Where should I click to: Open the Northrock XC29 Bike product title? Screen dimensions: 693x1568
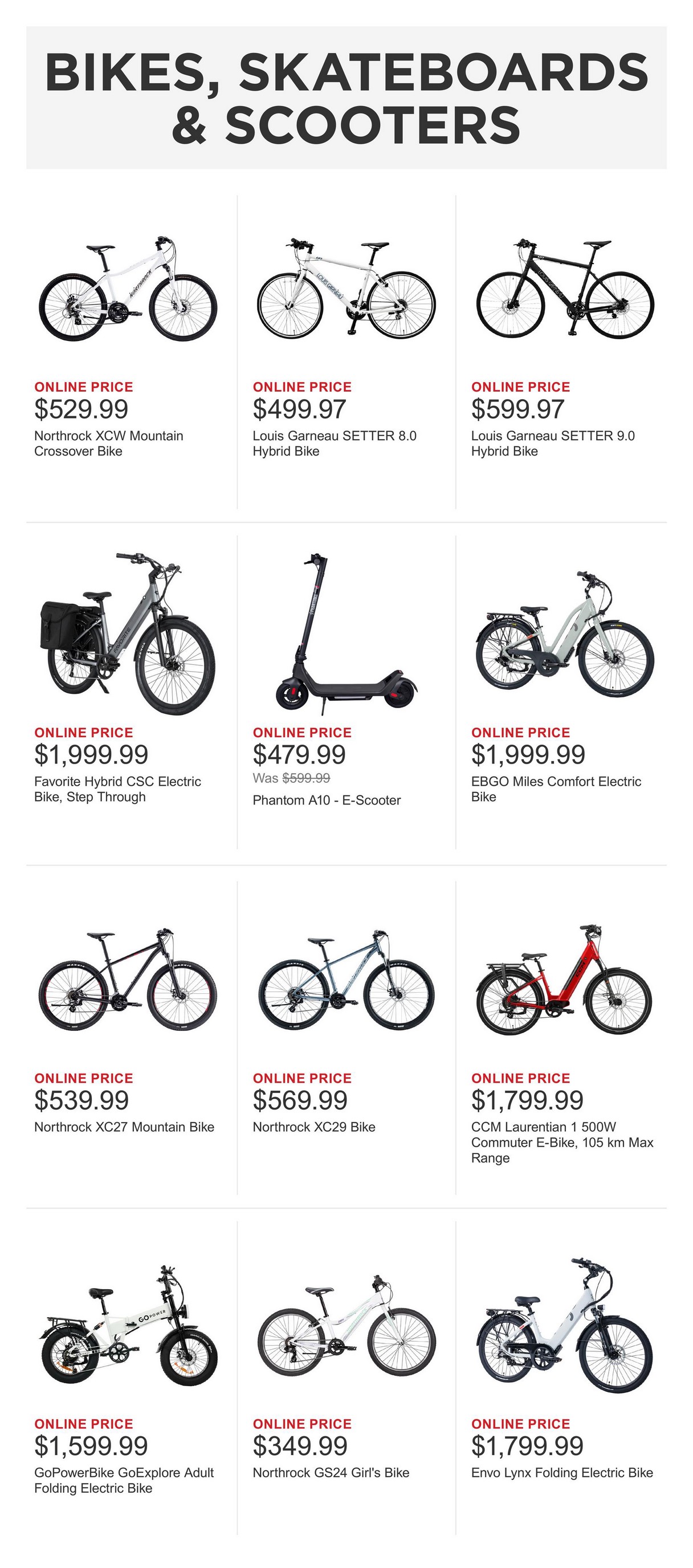click(x=314, y=1127)
